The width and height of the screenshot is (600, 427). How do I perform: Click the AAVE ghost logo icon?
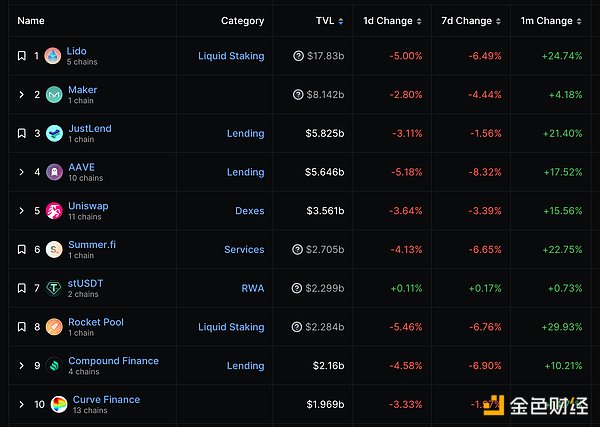click(54, 172)
